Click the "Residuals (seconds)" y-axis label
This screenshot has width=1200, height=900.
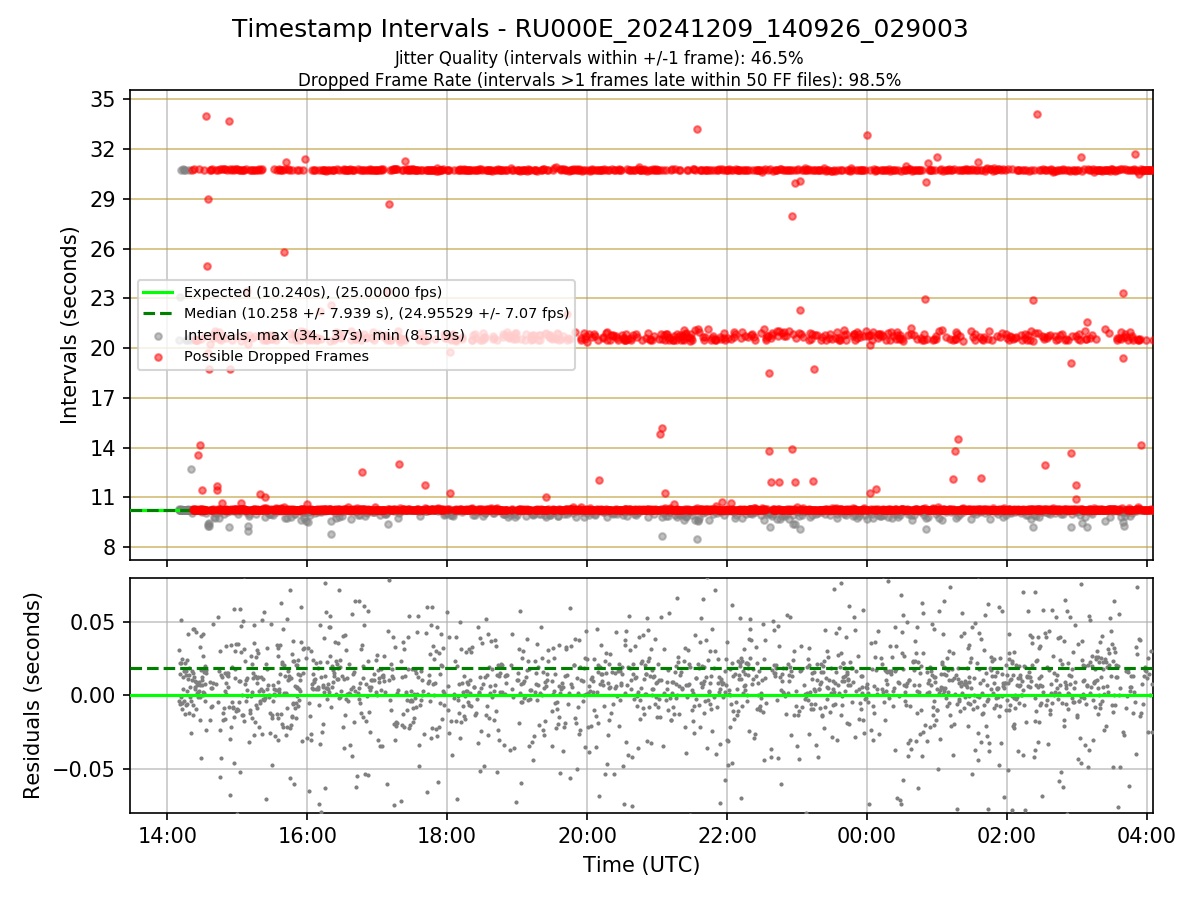tap(33, 696)
